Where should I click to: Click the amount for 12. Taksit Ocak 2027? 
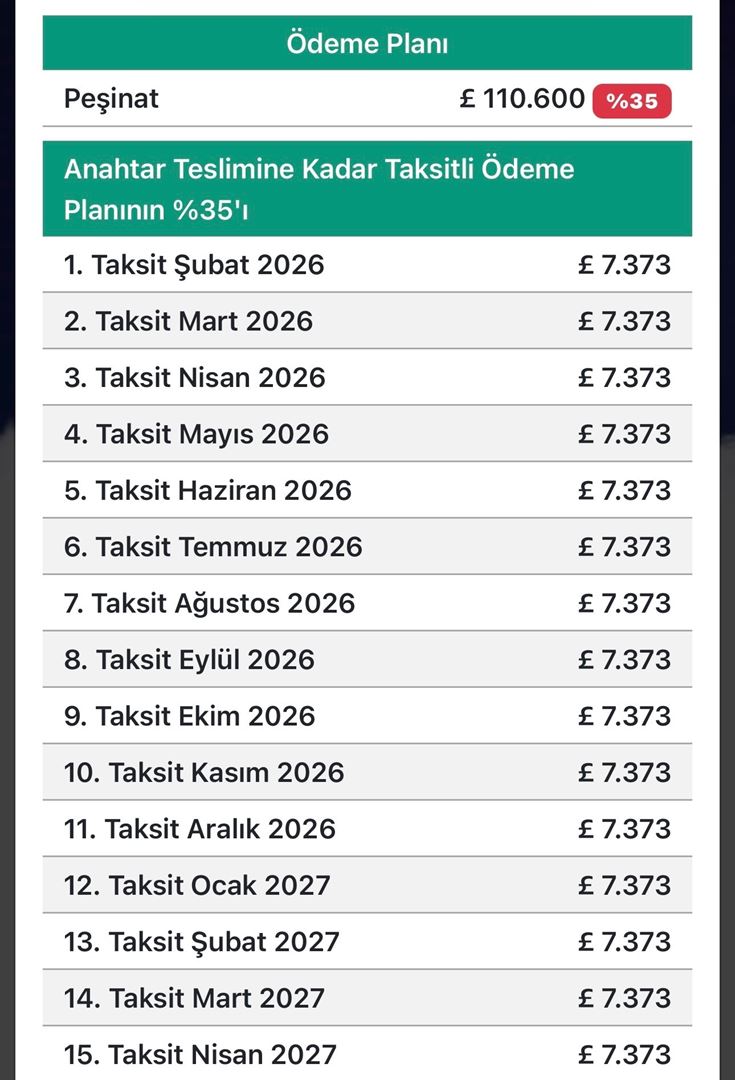coord(624,885)
